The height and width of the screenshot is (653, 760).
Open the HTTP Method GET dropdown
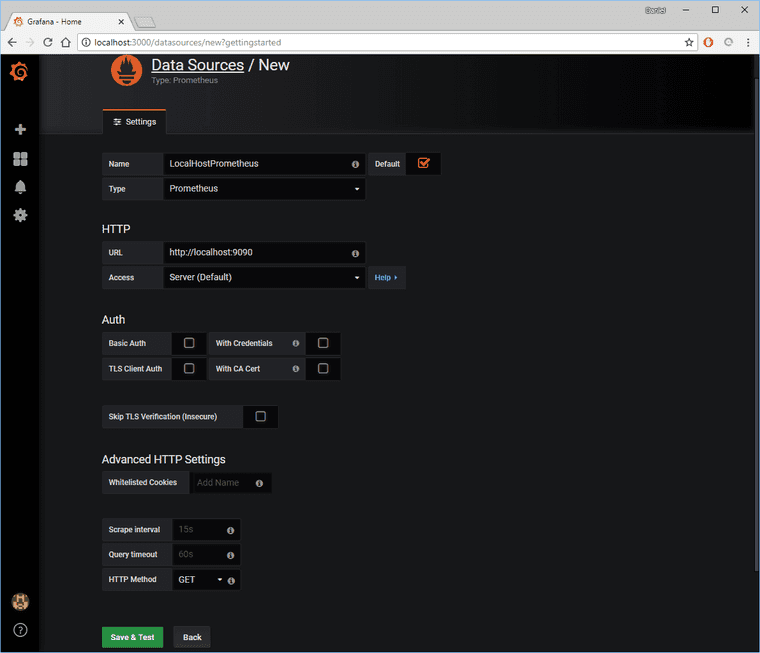pos(200,580)
